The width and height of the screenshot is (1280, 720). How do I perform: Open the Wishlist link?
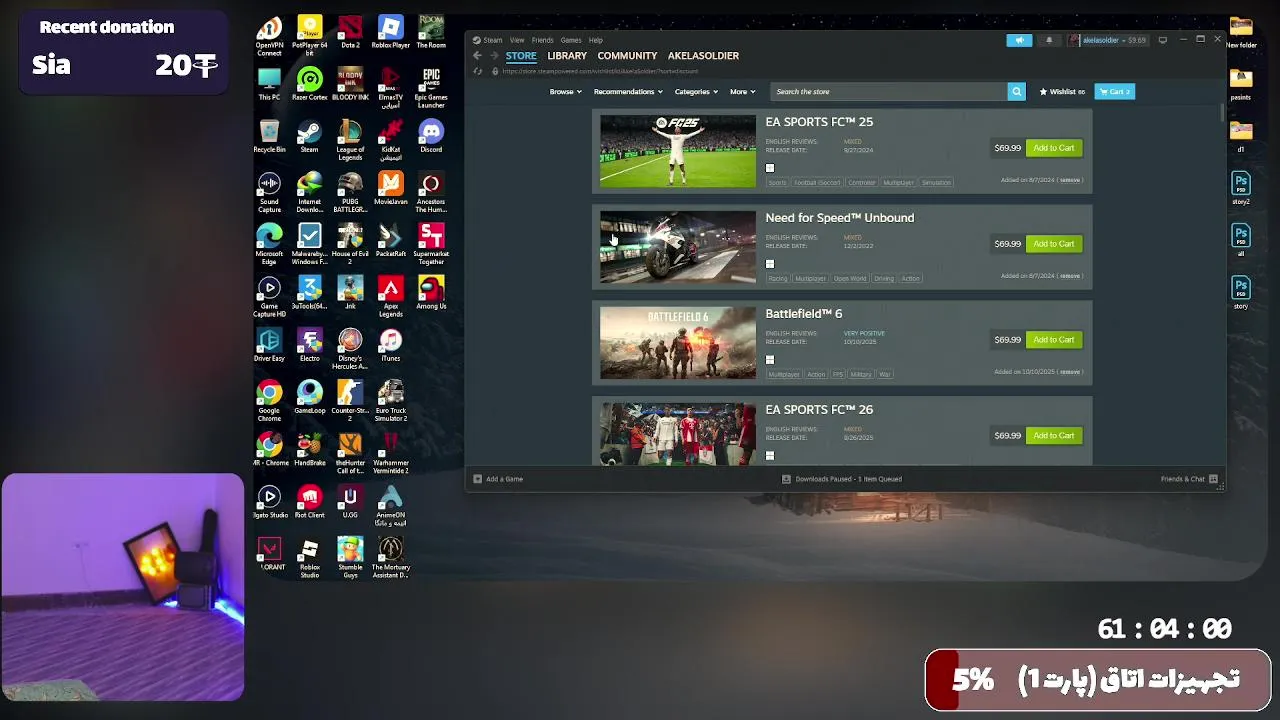1062,91
